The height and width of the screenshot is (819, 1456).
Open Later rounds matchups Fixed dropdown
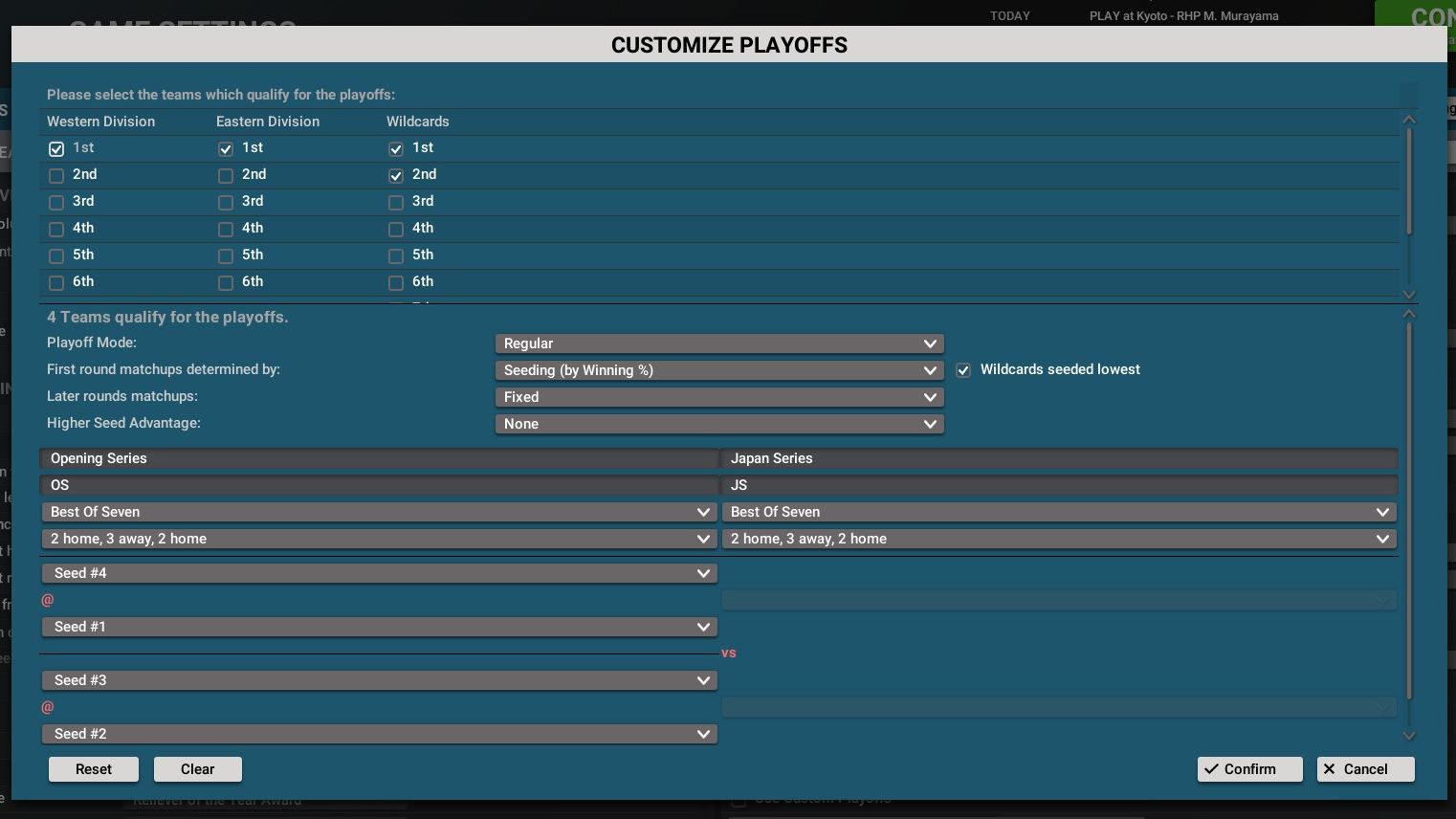(718, 397)
